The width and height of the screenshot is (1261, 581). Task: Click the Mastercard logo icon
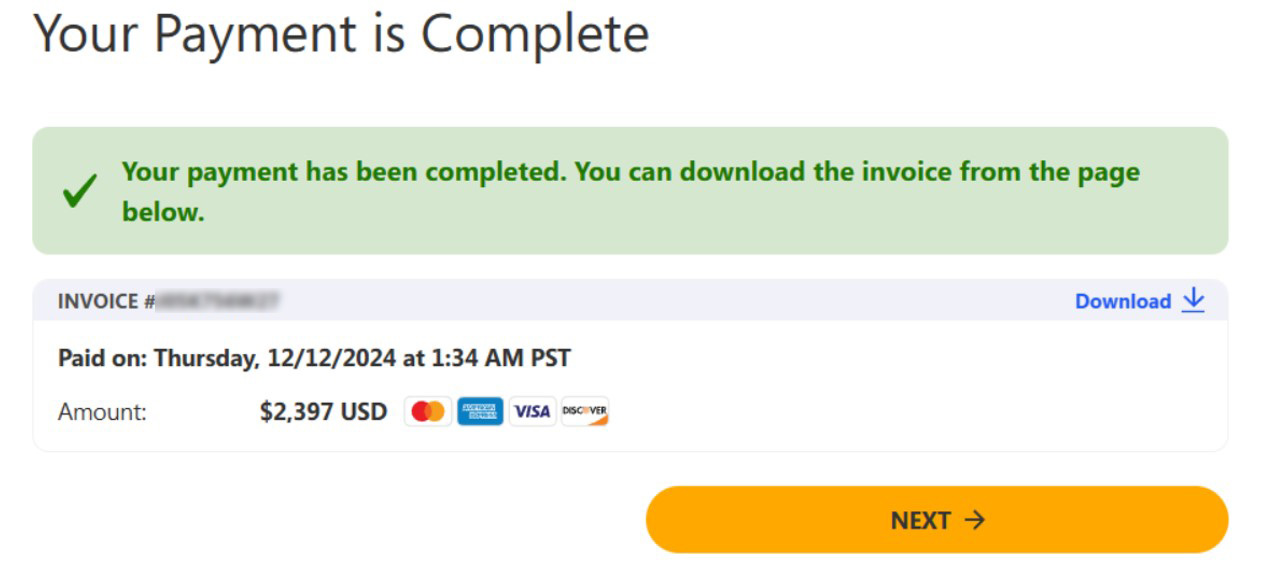click(x=428, y=411)
